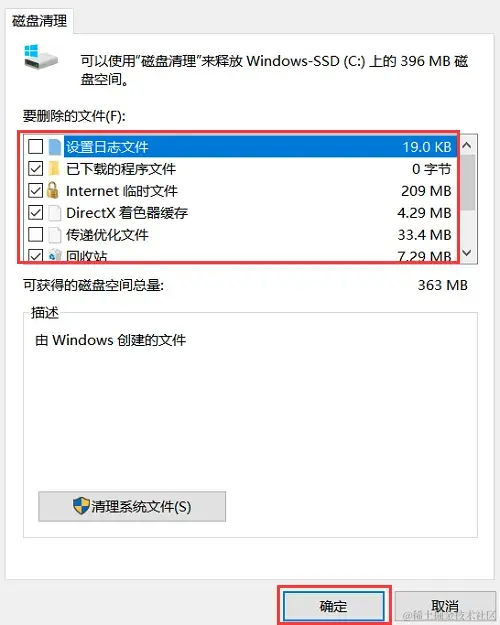
Task: Uncheck the DirectX 着色器缓存 checkbox
Action: coord(35,212)
